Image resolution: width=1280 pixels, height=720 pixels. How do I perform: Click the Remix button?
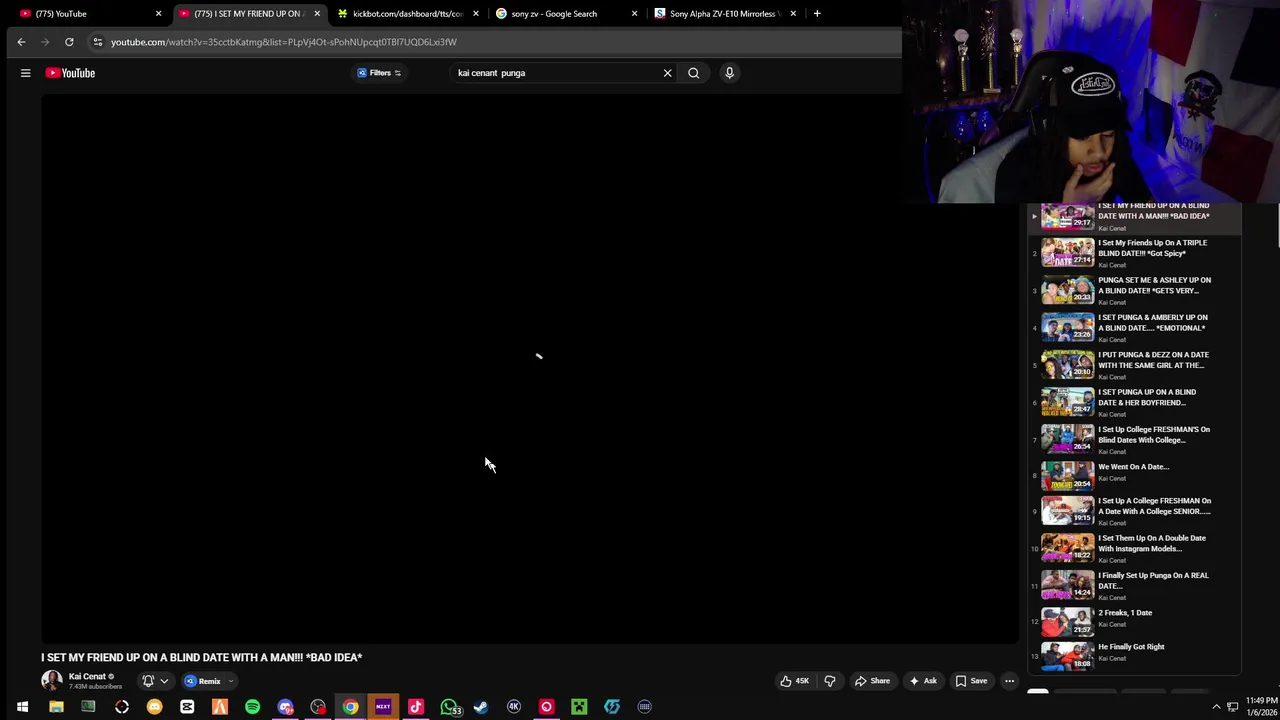202,681
